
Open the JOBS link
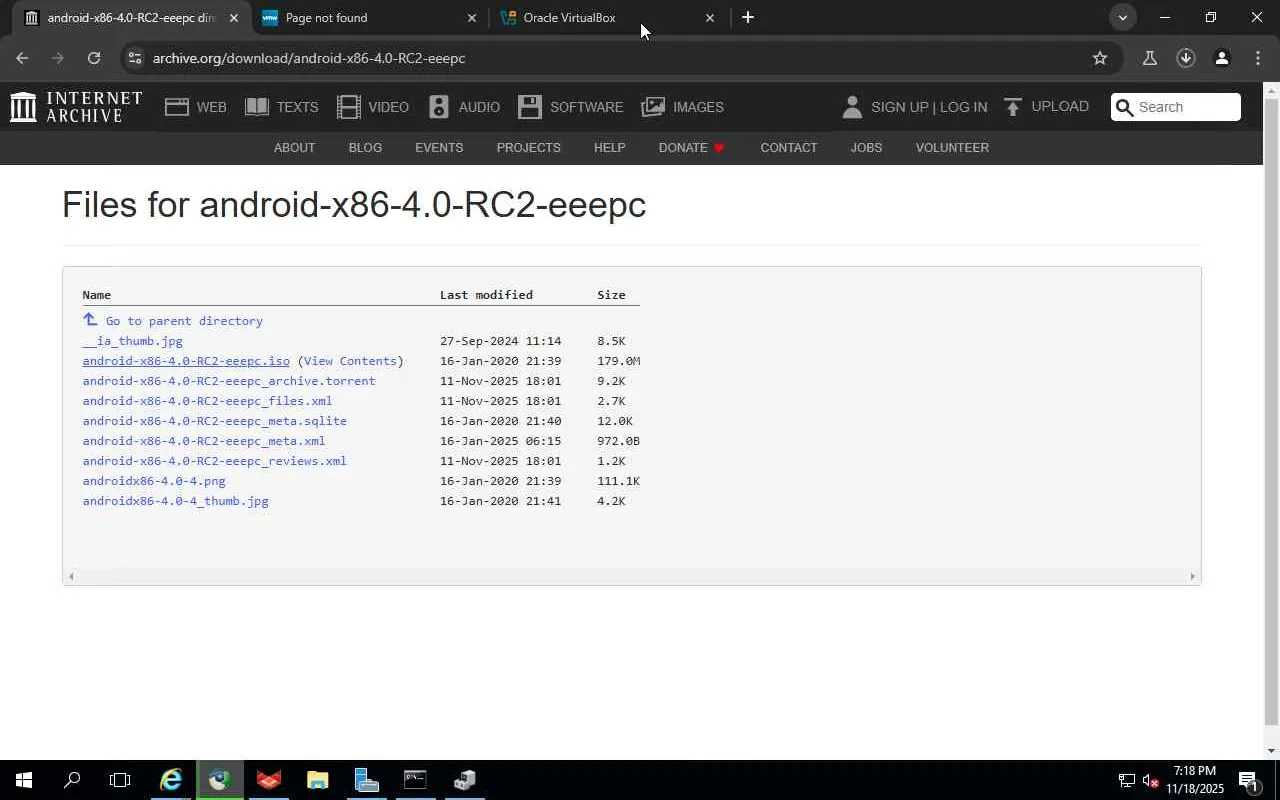(866, 147)
